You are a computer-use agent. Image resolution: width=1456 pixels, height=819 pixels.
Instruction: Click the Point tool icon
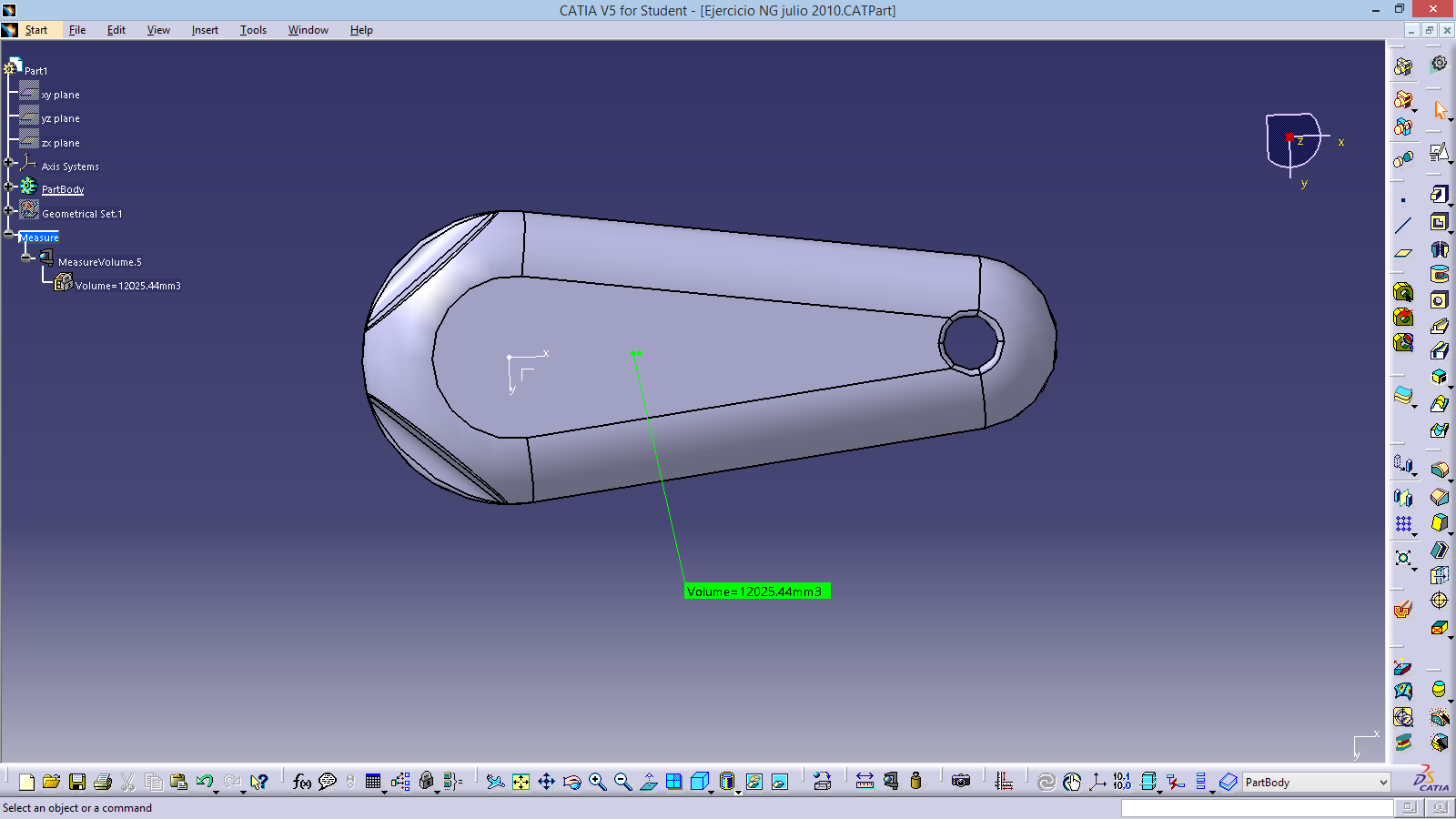[x=1403, y=200]
